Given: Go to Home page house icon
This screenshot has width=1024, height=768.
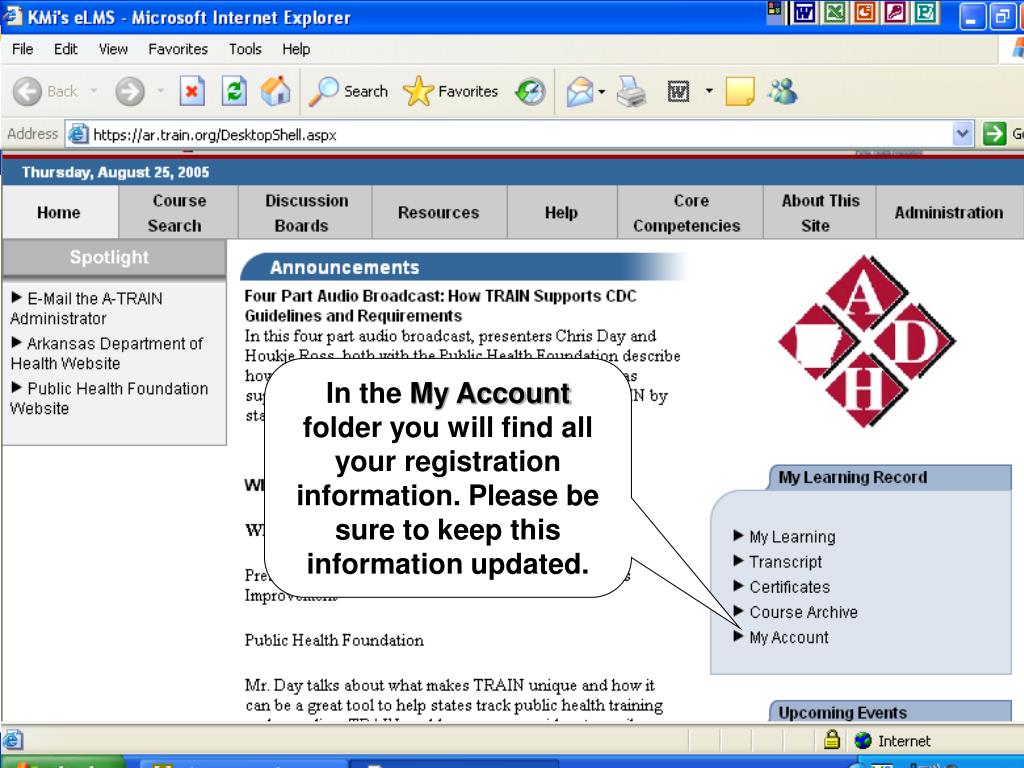Looking at the screenshot, I should [x=276, y=91].
